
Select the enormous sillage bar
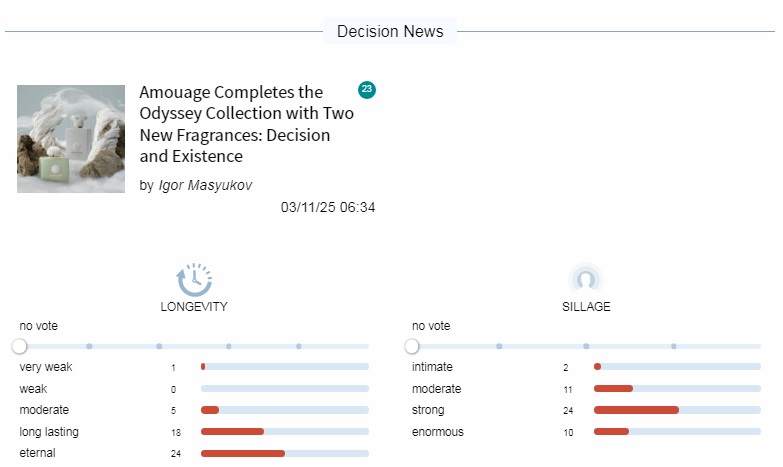[x=677, y=432]
